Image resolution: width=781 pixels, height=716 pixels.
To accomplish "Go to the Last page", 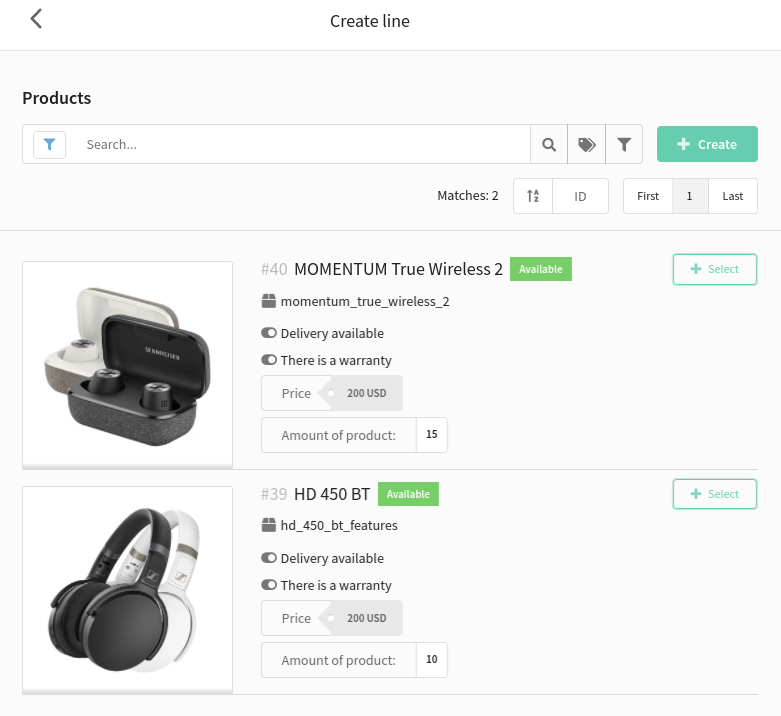I will click(x=733, y=196).
